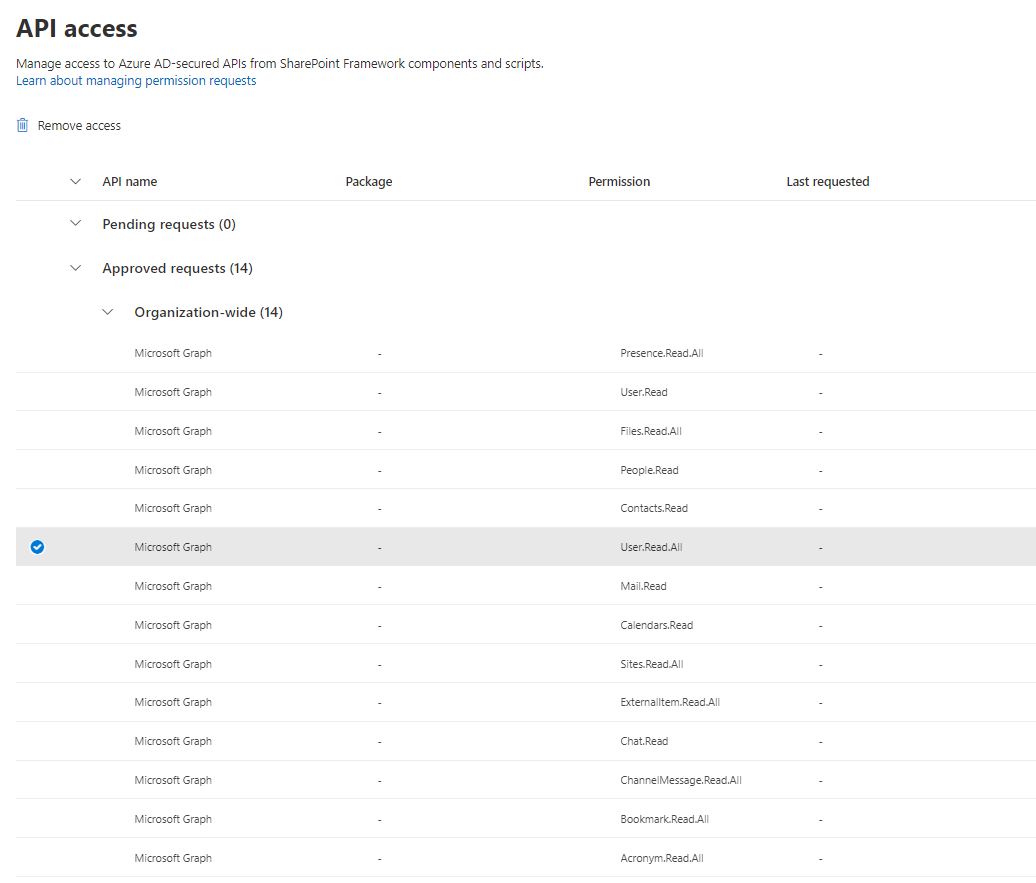Click the Remove access trash icon
The width and height of the screenshot is (1036, 883).
(x=22, y=125)
